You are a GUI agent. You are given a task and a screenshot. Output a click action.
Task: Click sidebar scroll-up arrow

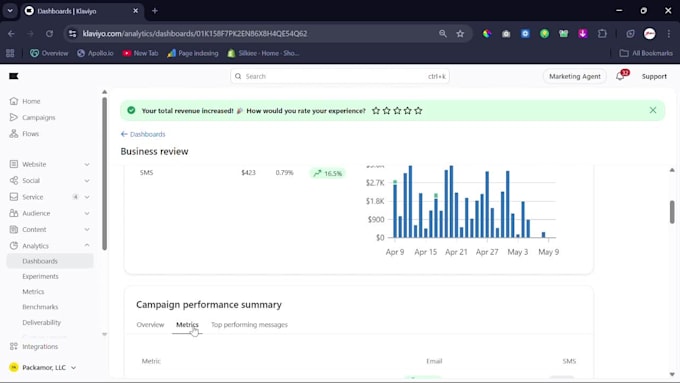pyautogui.click(x=105, y=92)
